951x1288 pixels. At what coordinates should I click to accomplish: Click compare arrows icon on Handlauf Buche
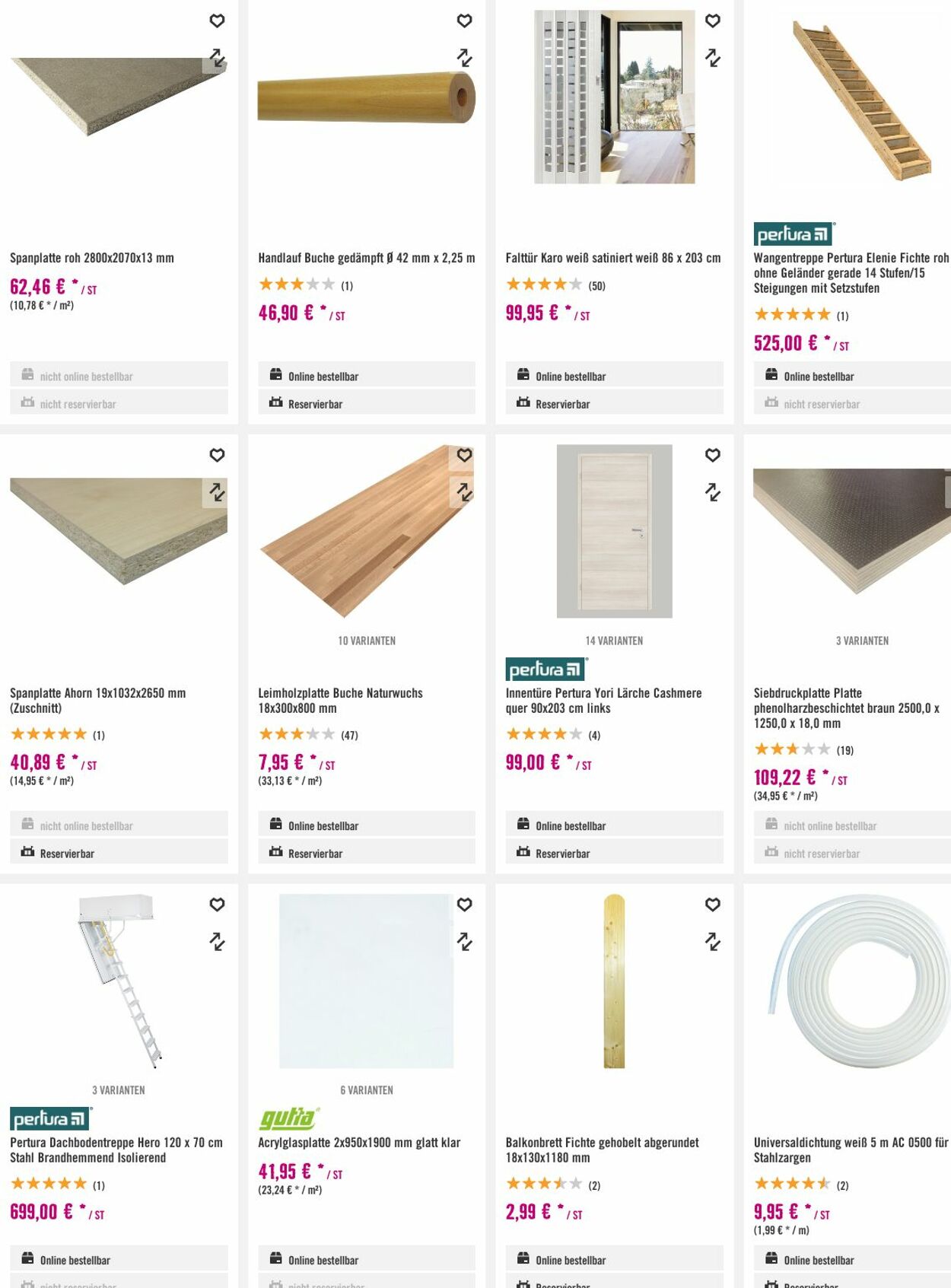pos(464,58)
